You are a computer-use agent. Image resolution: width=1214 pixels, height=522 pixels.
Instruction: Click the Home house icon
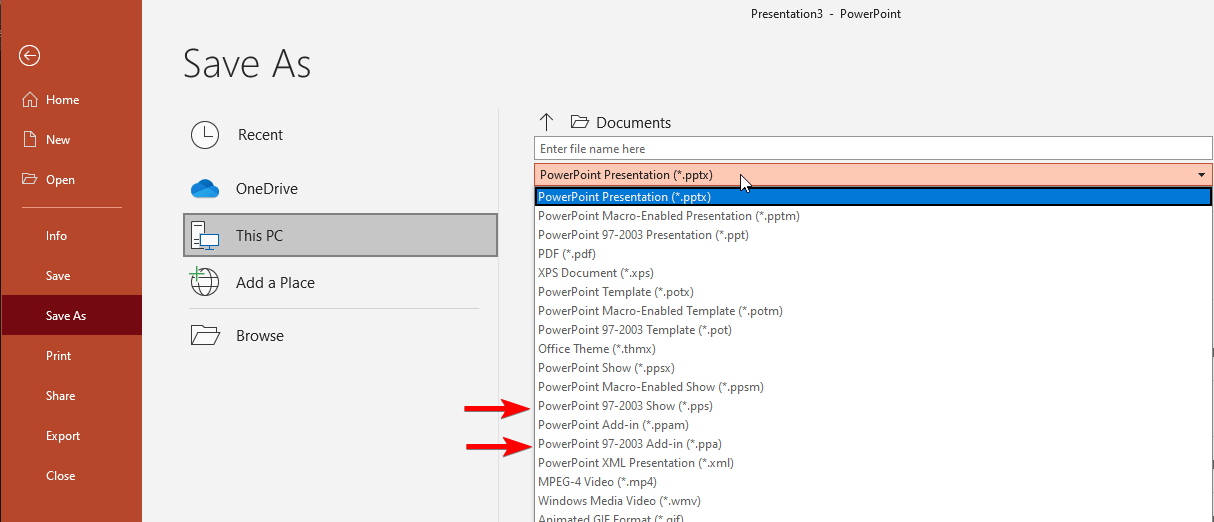point(29,99)
